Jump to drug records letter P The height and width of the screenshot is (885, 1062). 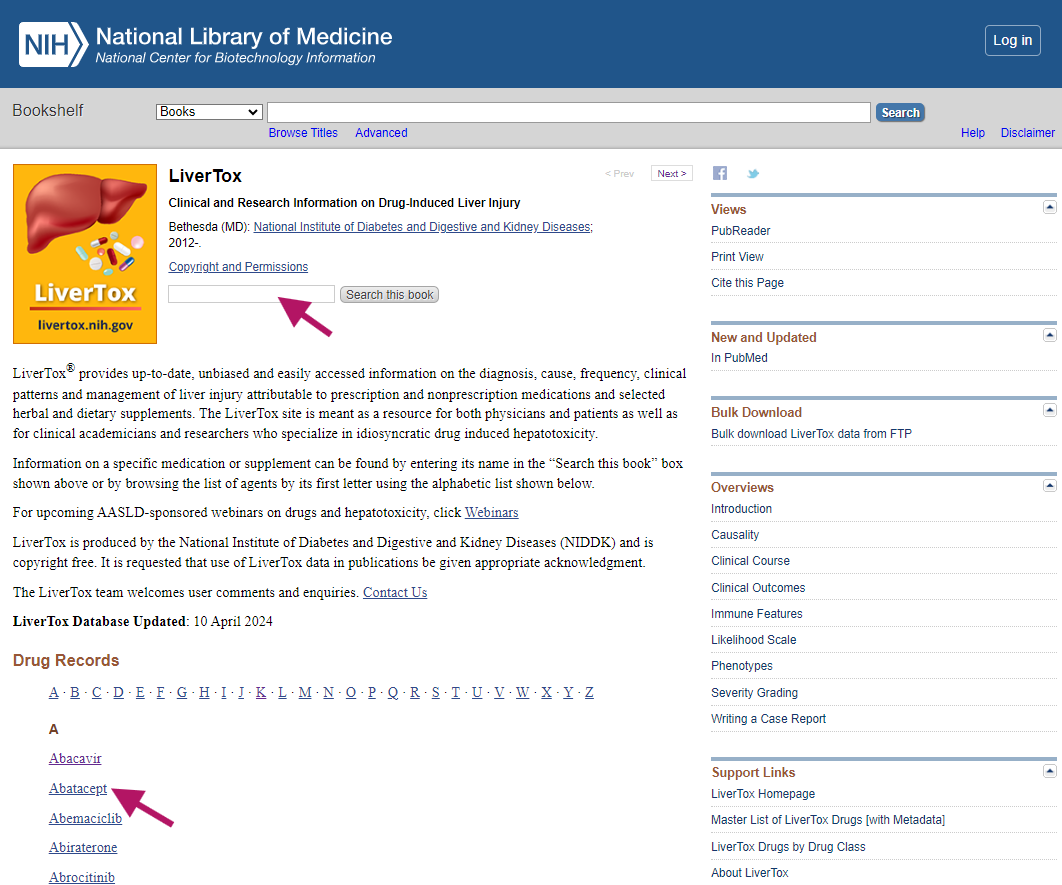click(371, 692)
